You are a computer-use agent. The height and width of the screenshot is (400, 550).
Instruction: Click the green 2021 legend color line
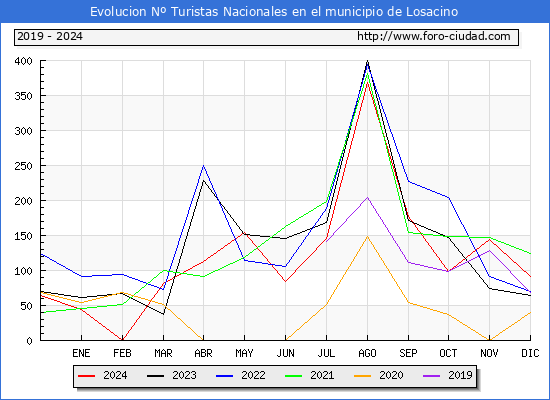(x=294, y=376)
